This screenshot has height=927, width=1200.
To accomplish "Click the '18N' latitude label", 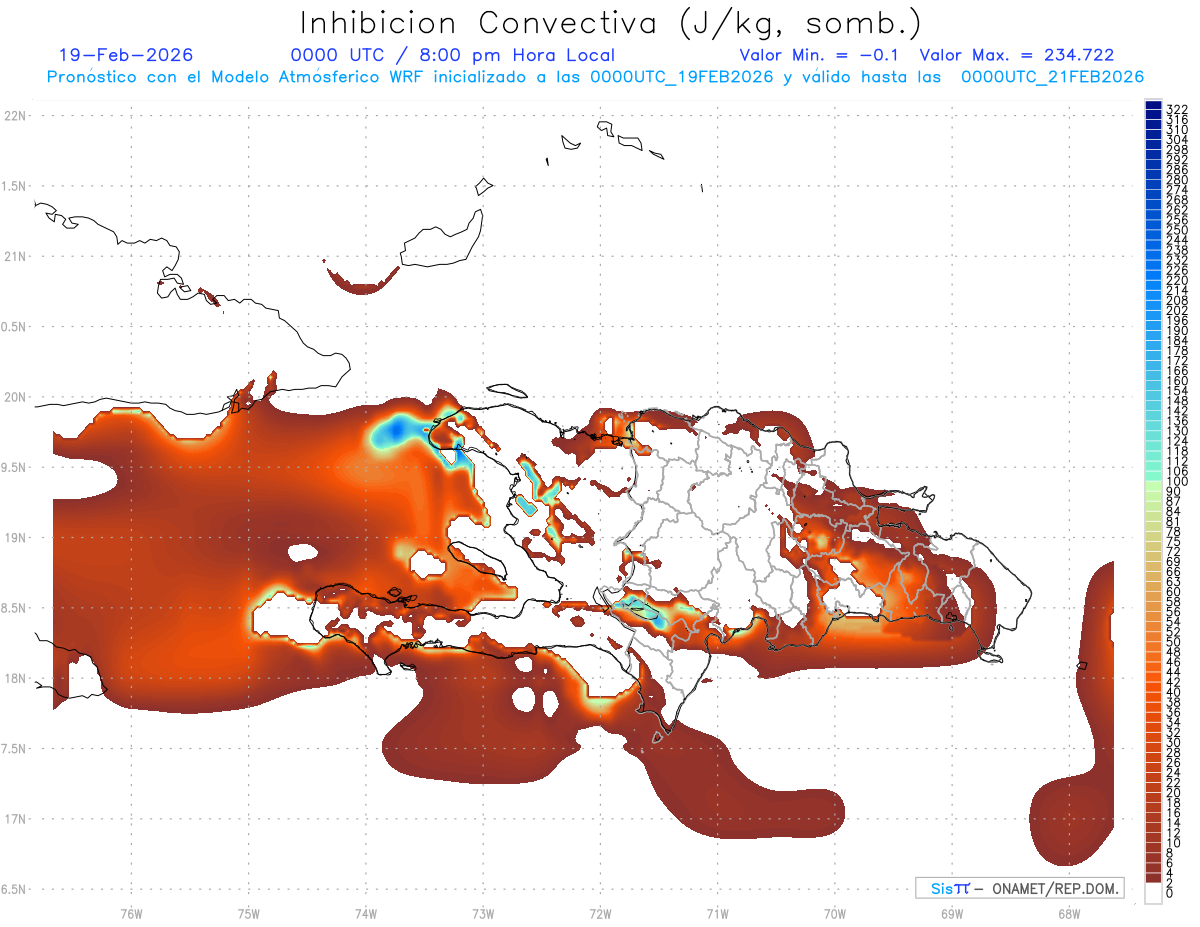I will click(15, 678).
